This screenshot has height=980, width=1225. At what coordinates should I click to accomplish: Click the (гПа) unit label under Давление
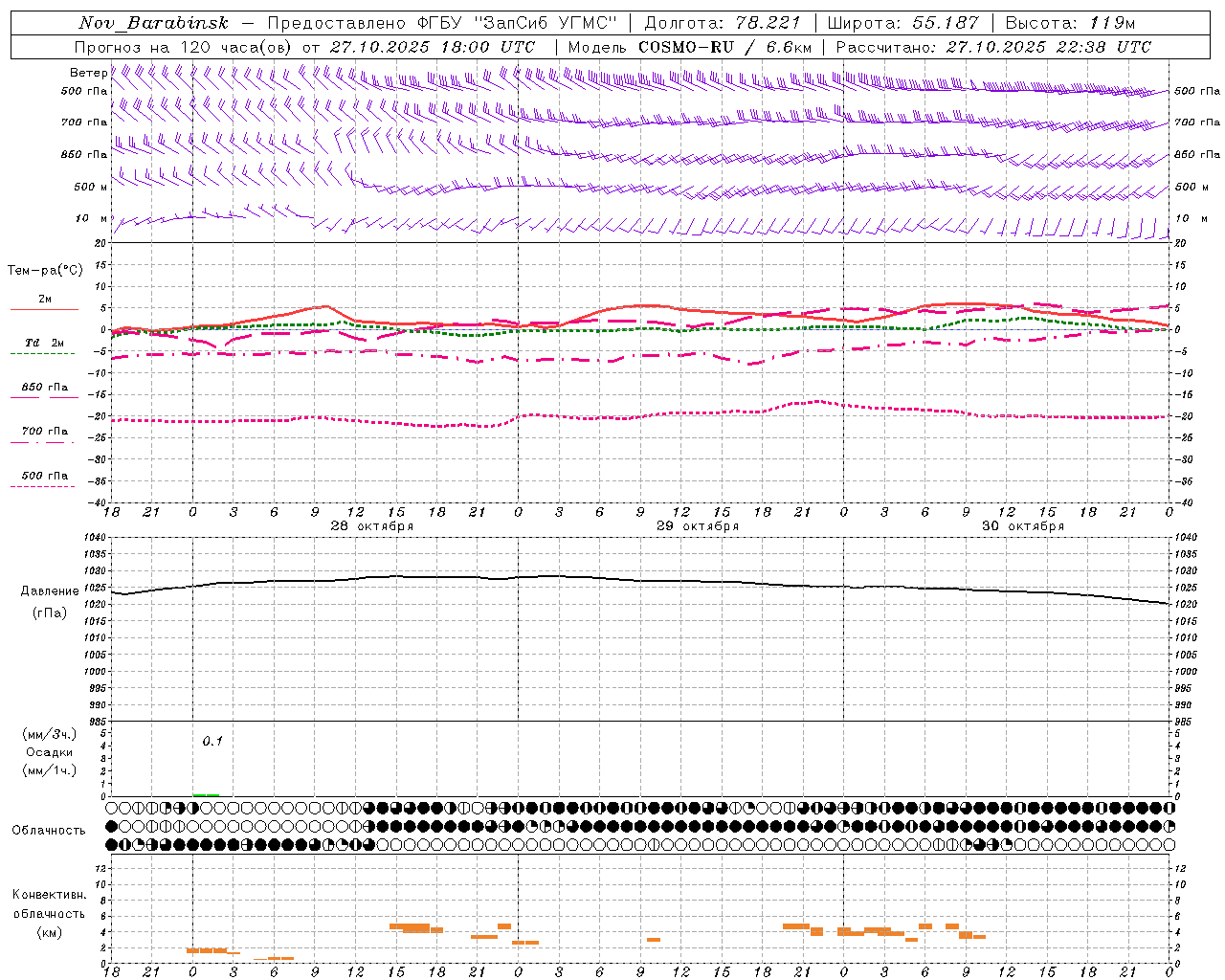tap(50, 613)
